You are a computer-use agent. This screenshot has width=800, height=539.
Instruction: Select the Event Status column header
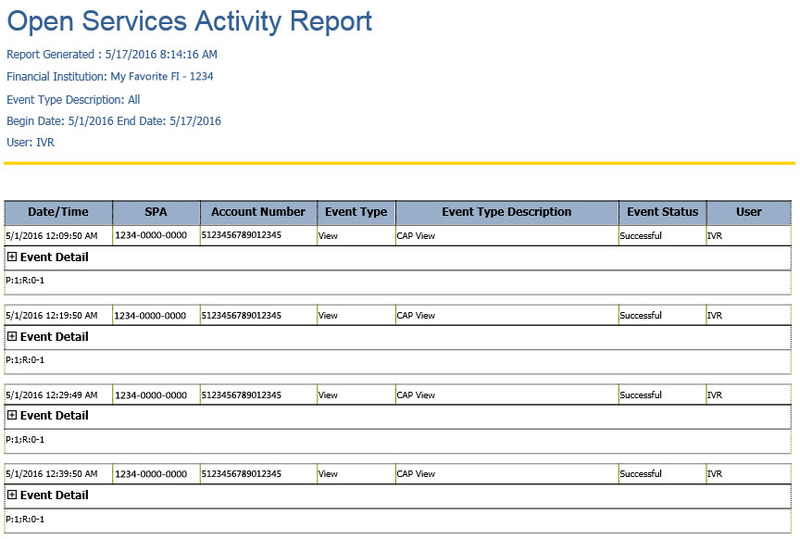tap(662, 212)
